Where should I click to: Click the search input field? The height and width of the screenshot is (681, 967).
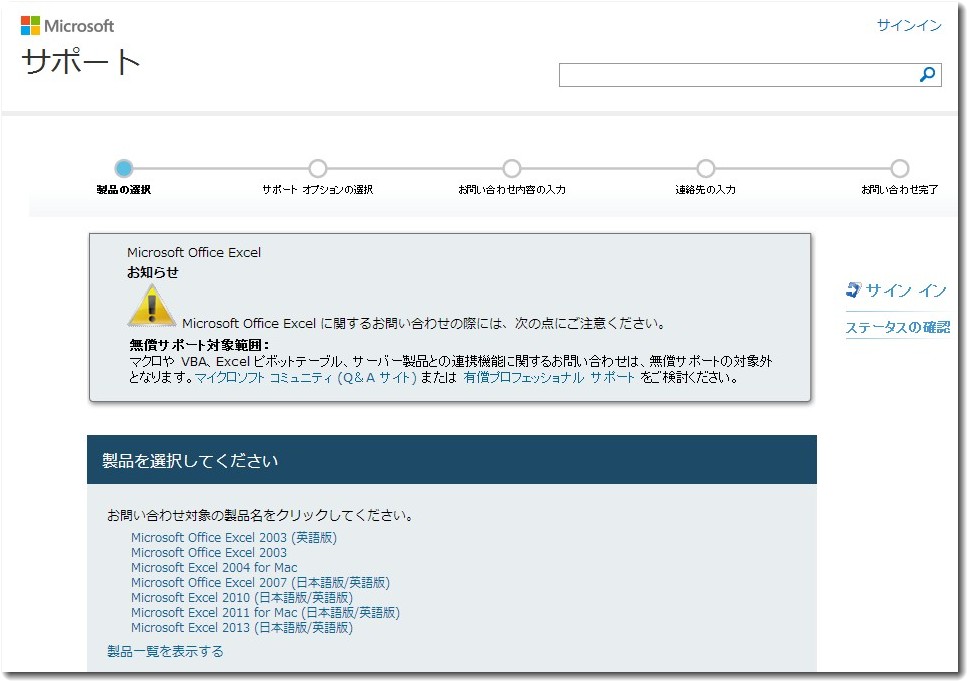[750, 75]
